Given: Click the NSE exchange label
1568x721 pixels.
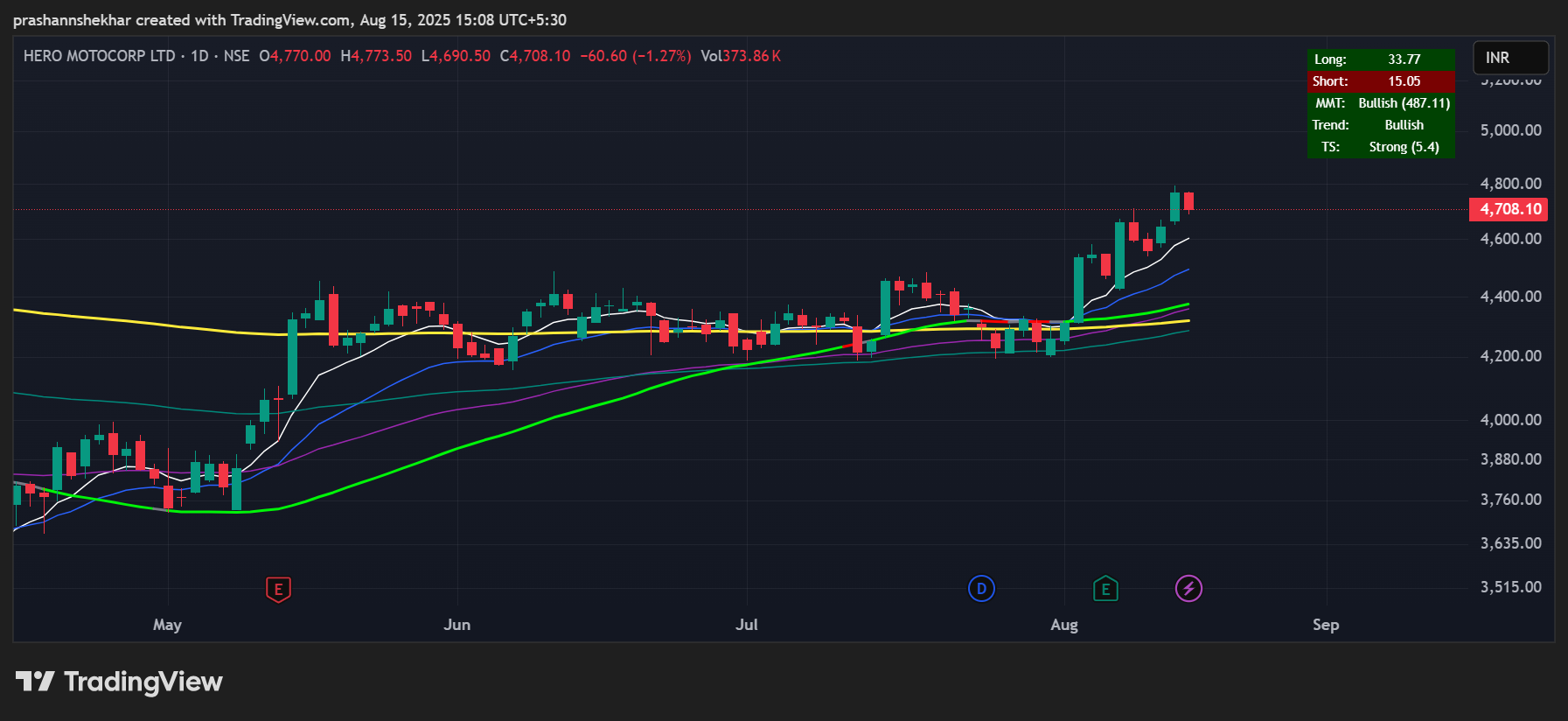Looking at the screenshot, I should 236,56.
